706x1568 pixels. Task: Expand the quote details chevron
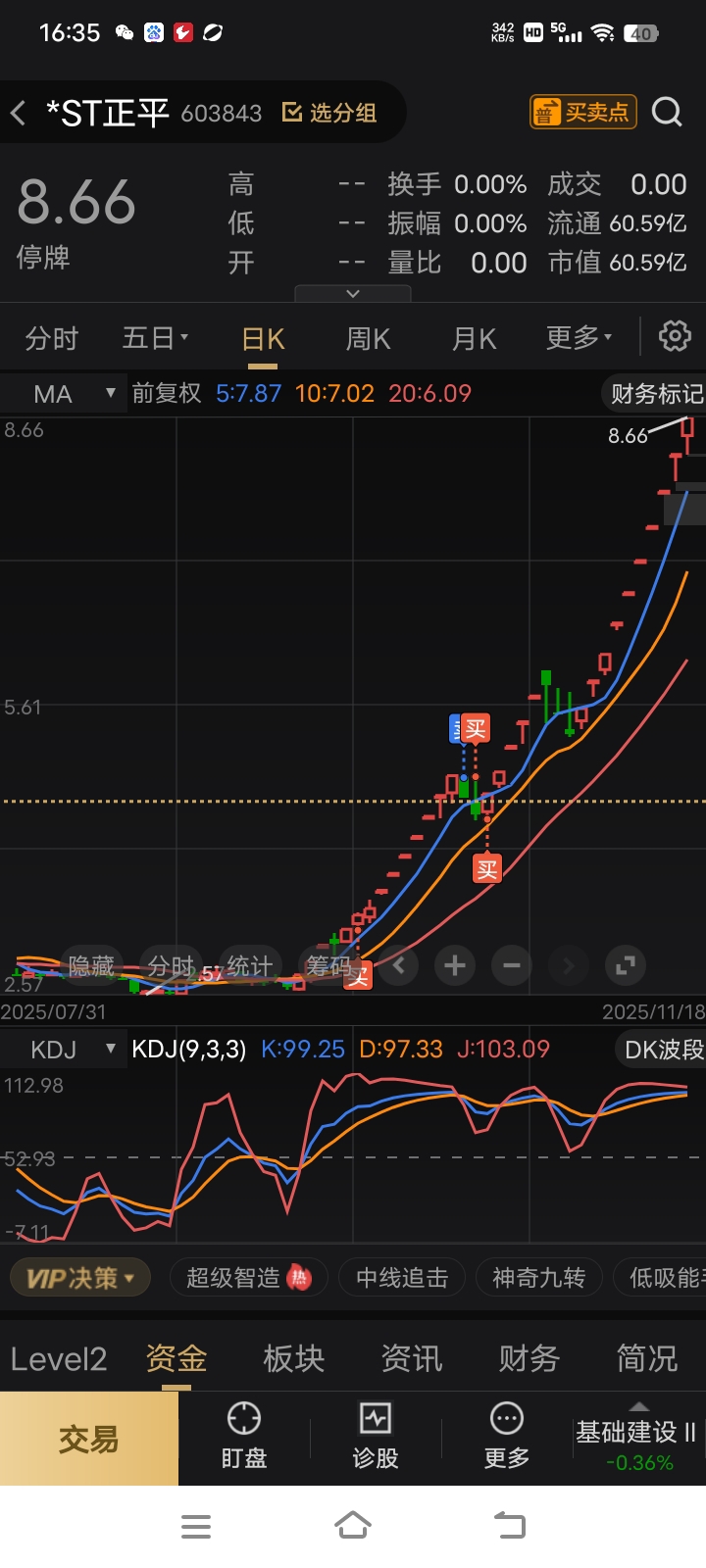[353, 294]
